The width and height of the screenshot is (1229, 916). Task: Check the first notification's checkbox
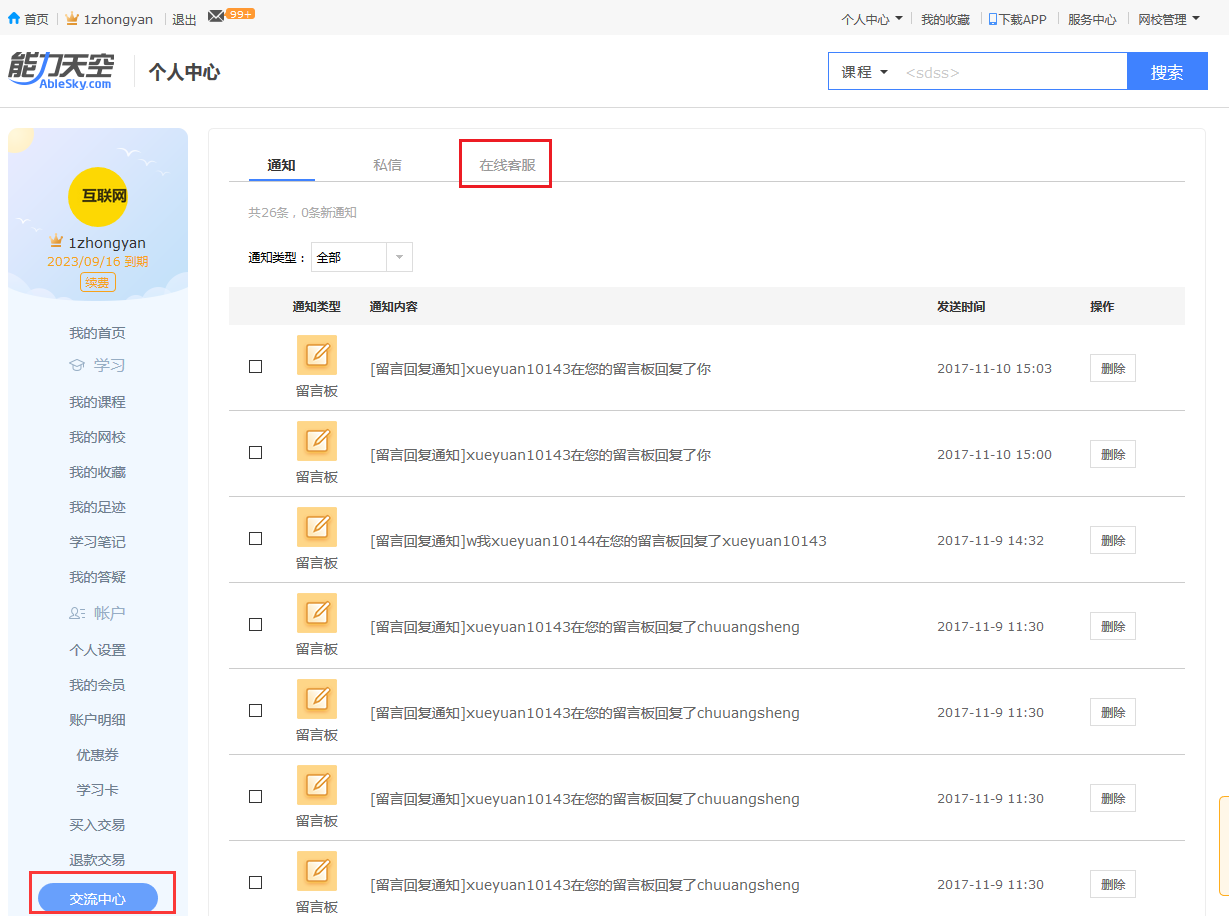click(x=255, y=367)
